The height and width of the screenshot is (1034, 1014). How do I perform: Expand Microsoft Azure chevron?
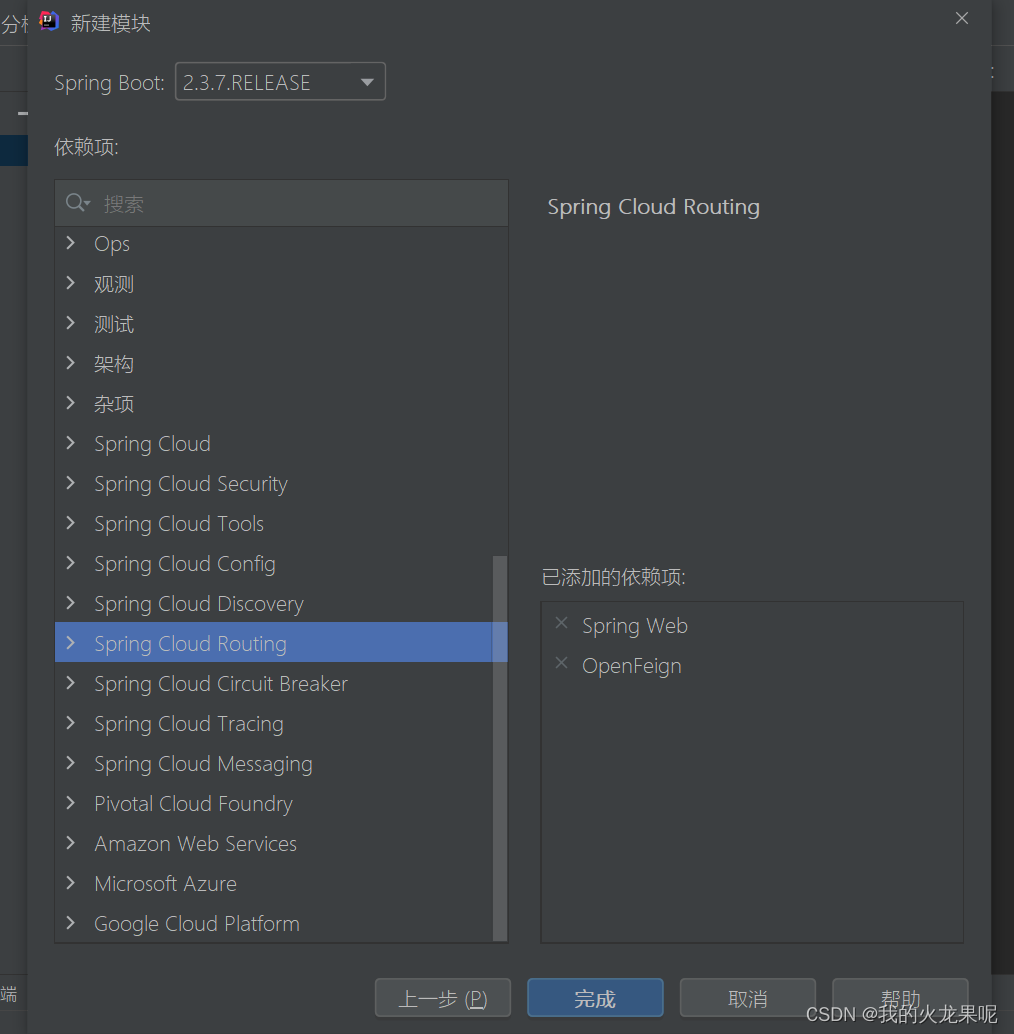[x=71, y=883]
